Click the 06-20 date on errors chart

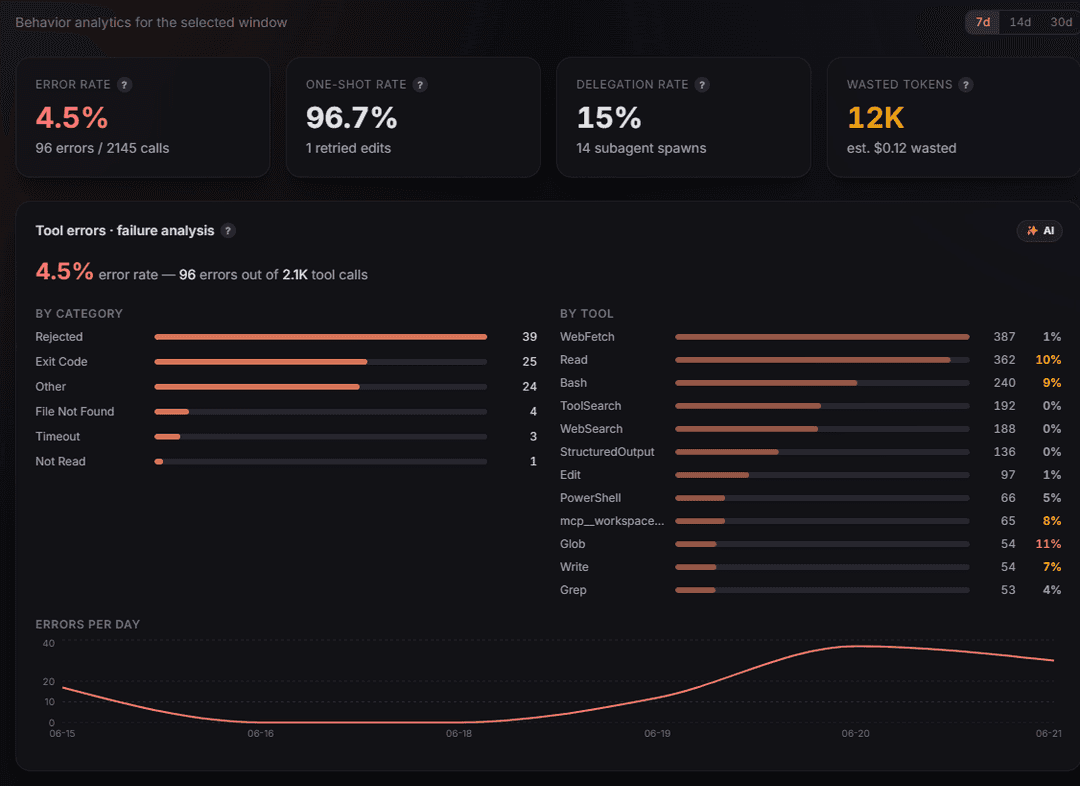pyautogui.click(x=855, y=734)
